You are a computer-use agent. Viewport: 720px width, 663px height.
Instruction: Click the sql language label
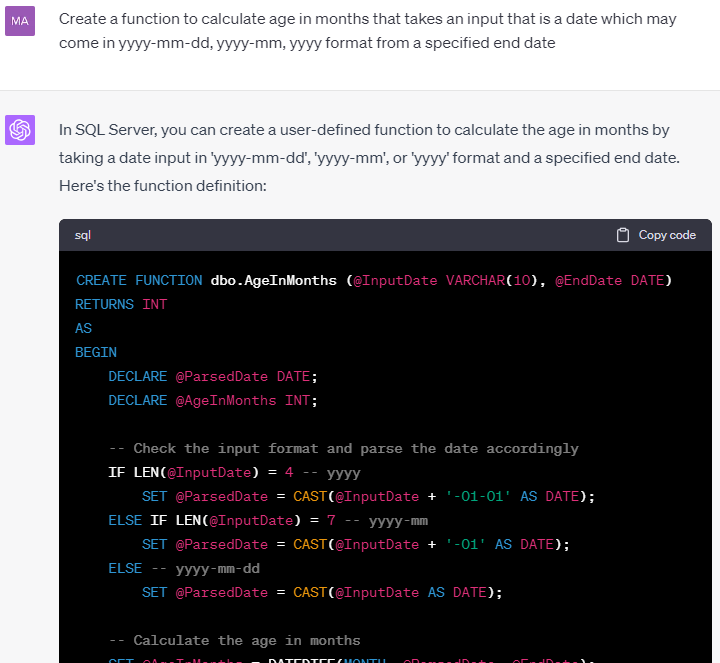(83, 235)
